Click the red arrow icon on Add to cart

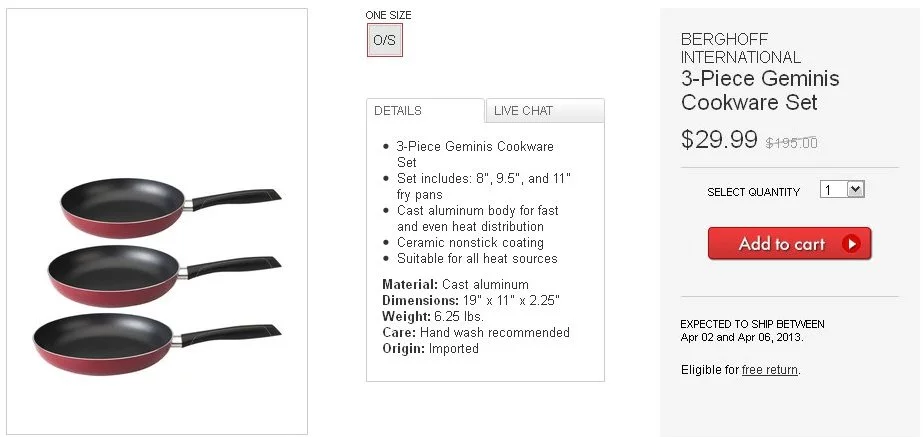851,243
